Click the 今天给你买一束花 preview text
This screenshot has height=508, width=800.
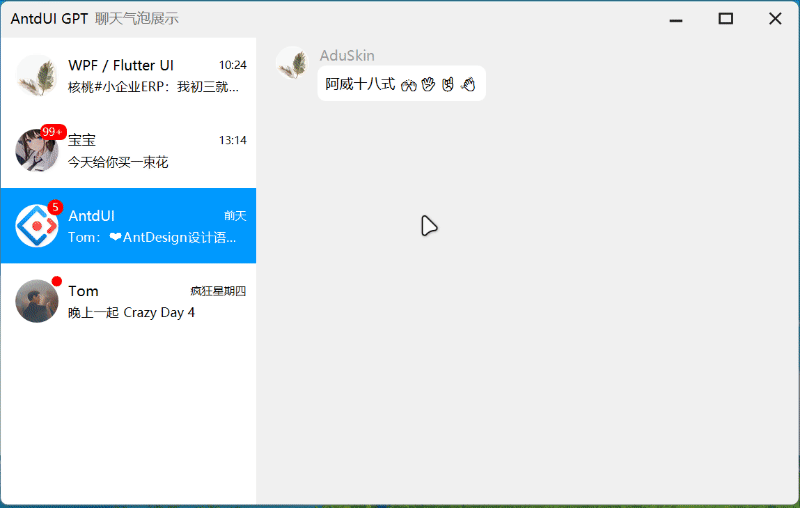pos(118,162)
